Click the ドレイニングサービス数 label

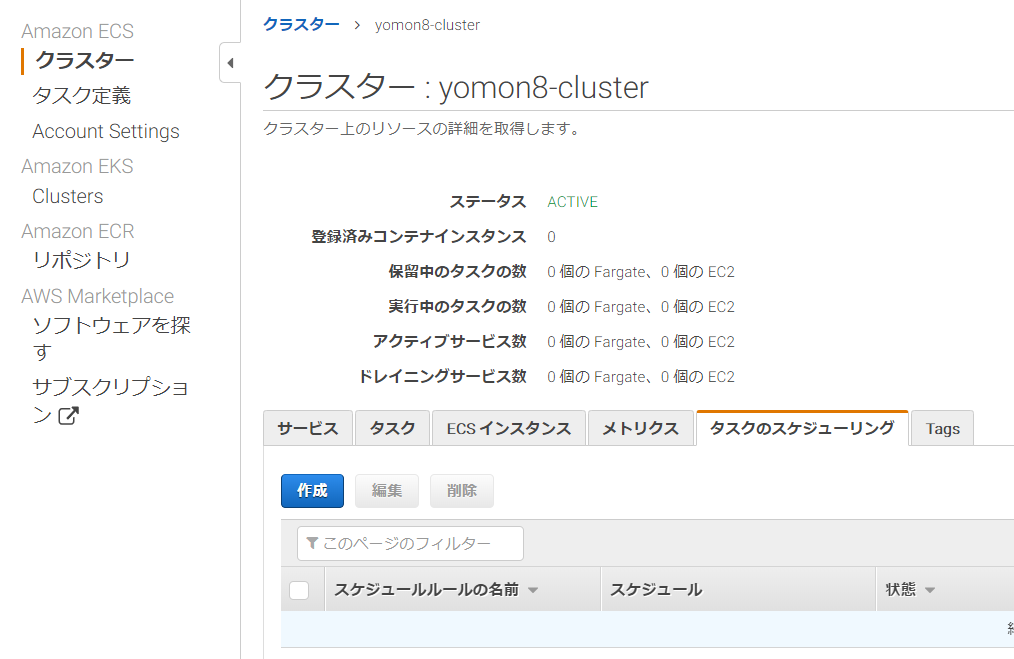(442, 376)
